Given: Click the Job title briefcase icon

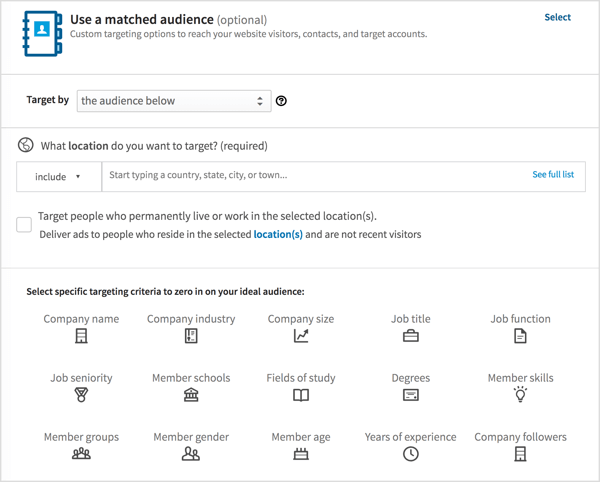Looking at the screenshot, I should tap(411, 337).
